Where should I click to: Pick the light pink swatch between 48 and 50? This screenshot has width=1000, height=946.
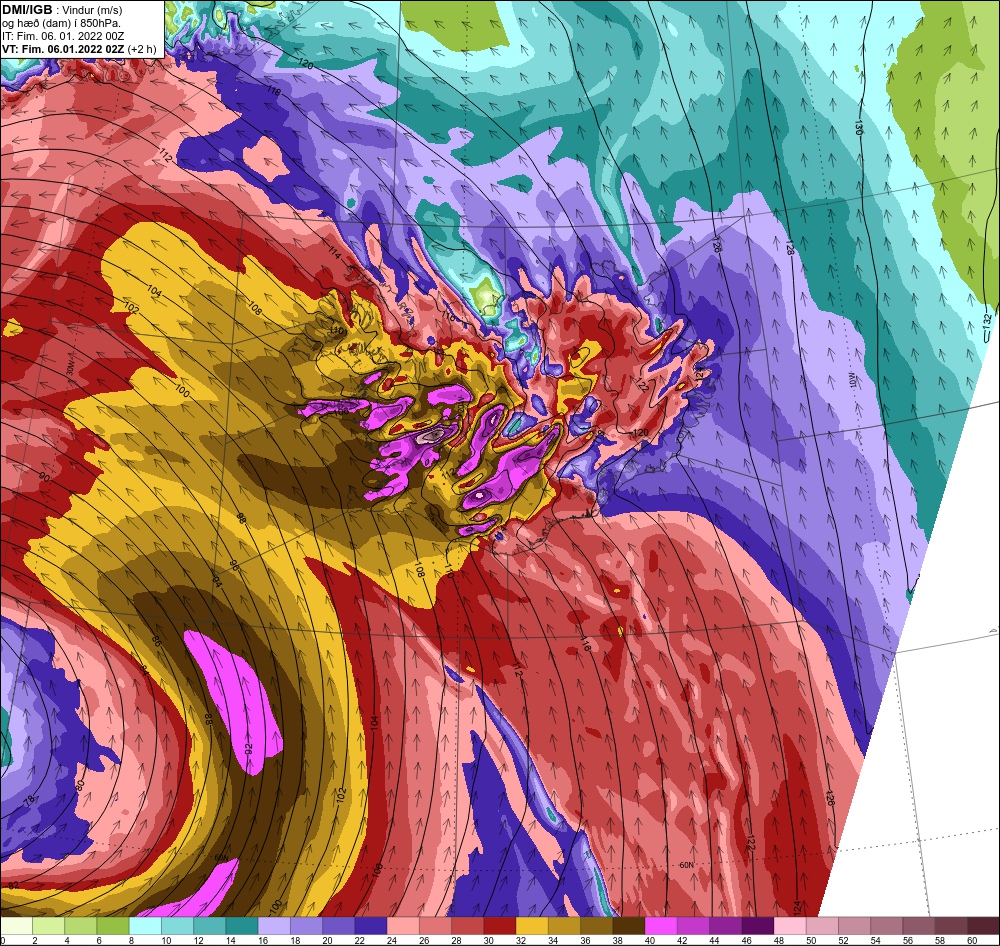pyautogui.click(x=790, y=926)
